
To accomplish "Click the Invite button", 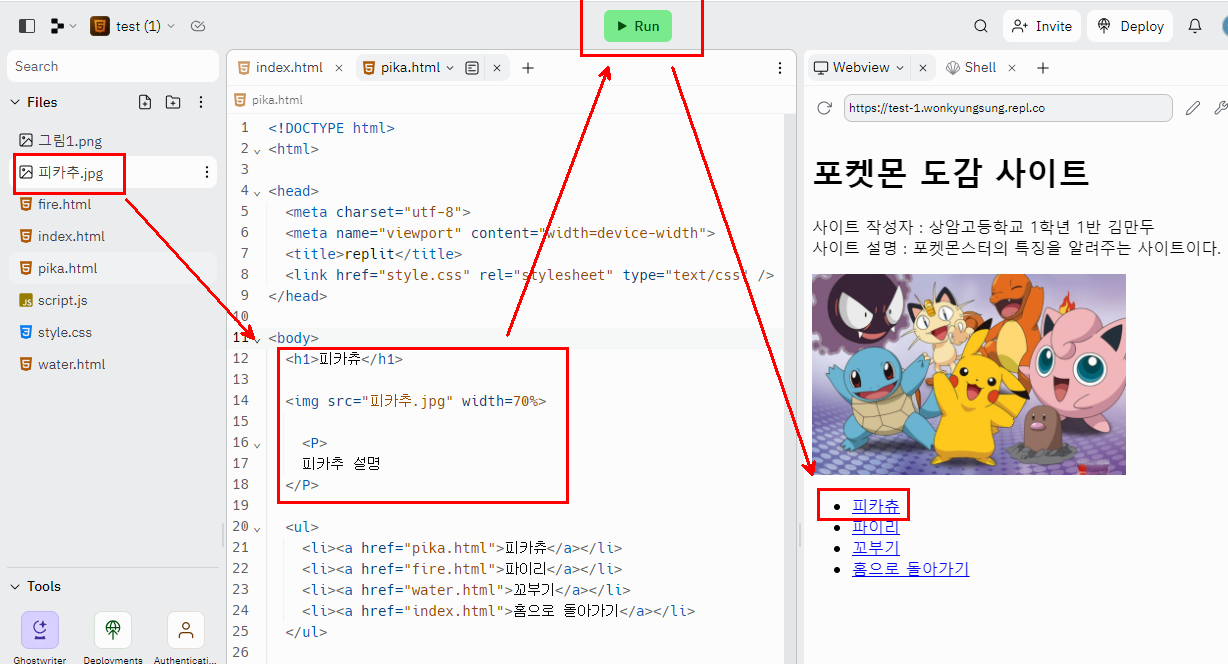I will tap(1042, 26).
